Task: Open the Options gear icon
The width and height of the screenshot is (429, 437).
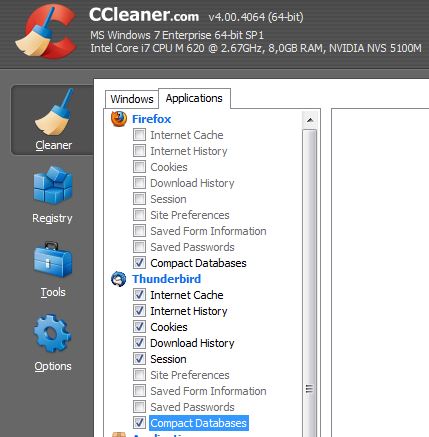Action: [52, 333]
